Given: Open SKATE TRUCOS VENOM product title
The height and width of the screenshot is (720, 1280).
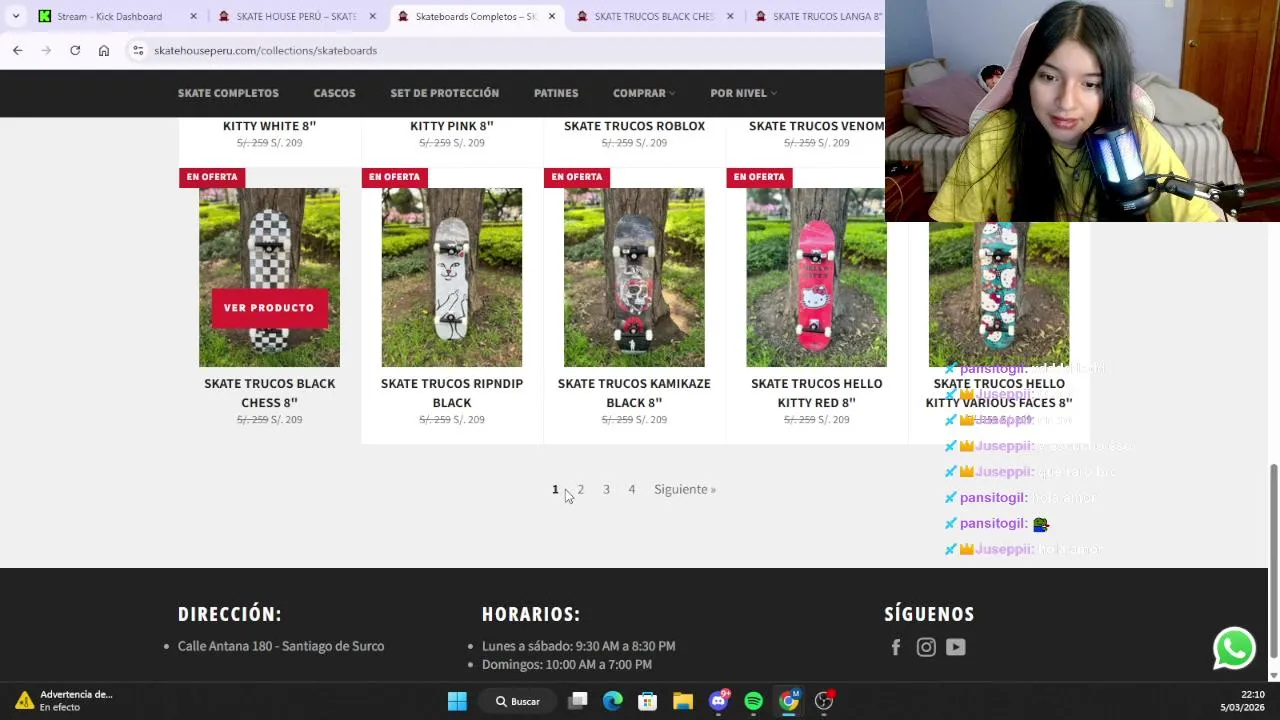Looking at the screenshot, I should [816, 126].
